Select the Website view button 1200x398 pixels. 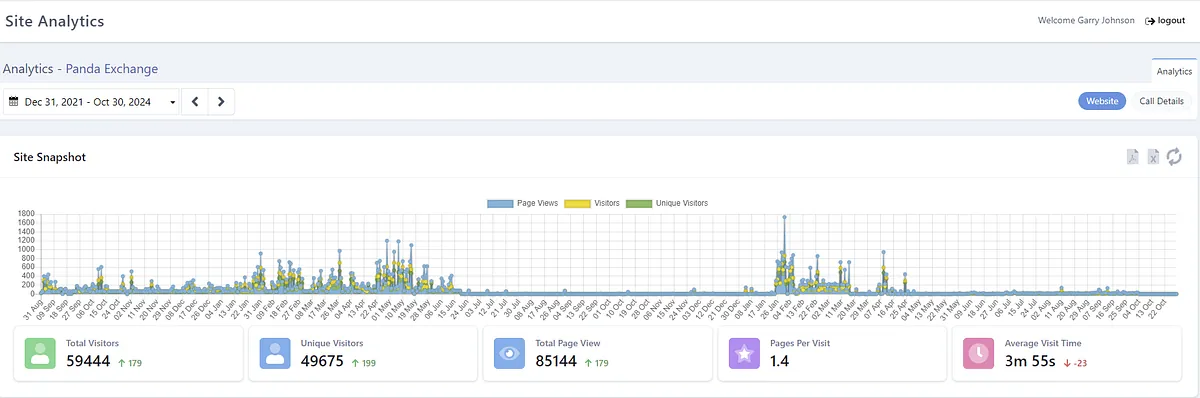pos(1102,101)
